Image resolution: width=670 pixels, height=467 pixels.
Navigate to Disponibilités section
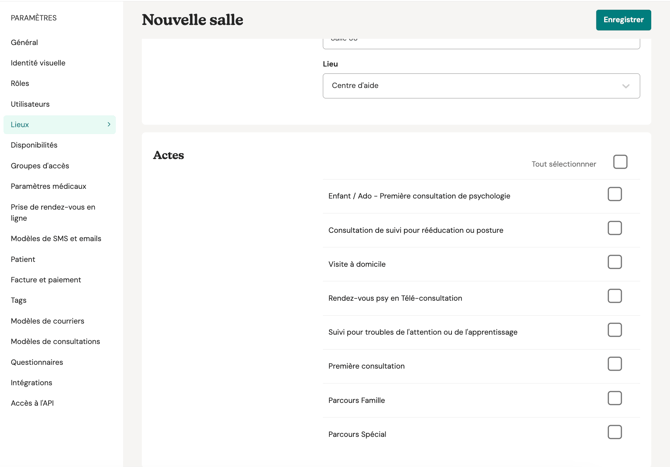point(34,145)
